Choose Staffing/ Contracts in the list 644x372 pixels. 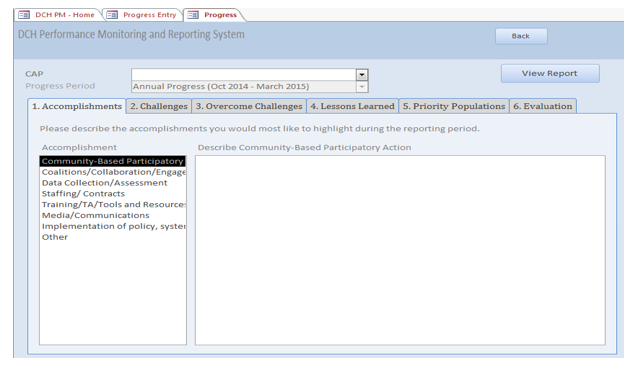click(x=113, y=194)
